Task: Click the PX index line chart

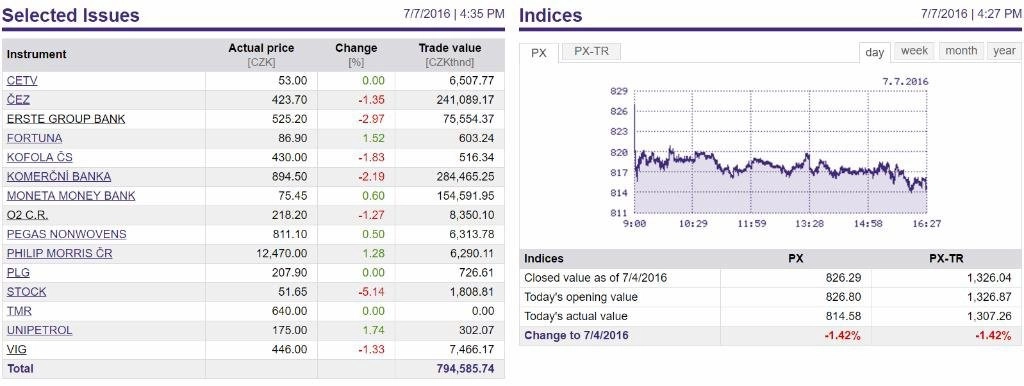Action: point(780,152)
